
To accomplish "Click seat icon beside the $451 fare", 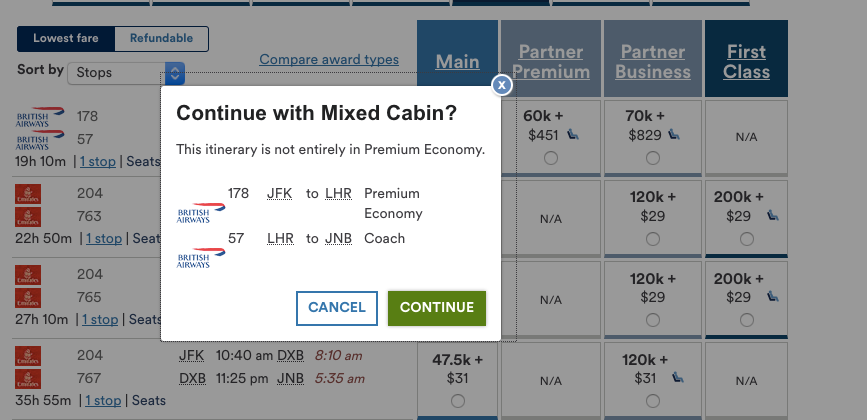I will click(574, 134).
